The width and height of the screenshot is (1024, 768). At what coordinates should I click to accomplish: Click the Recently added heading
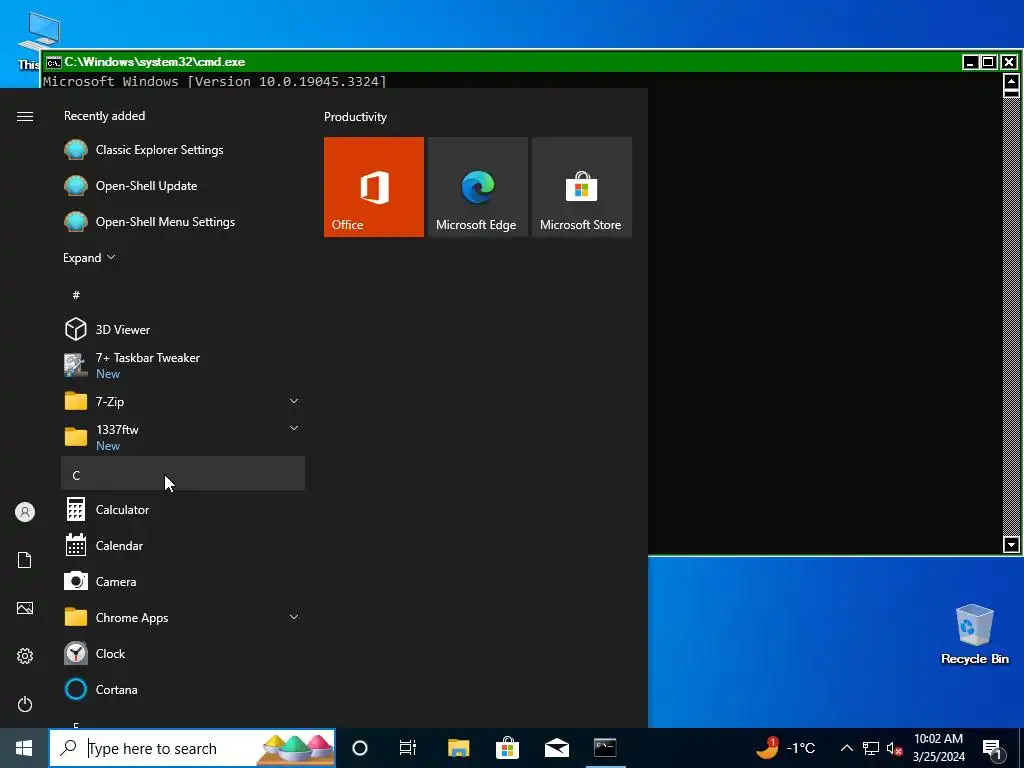(104, 116)
